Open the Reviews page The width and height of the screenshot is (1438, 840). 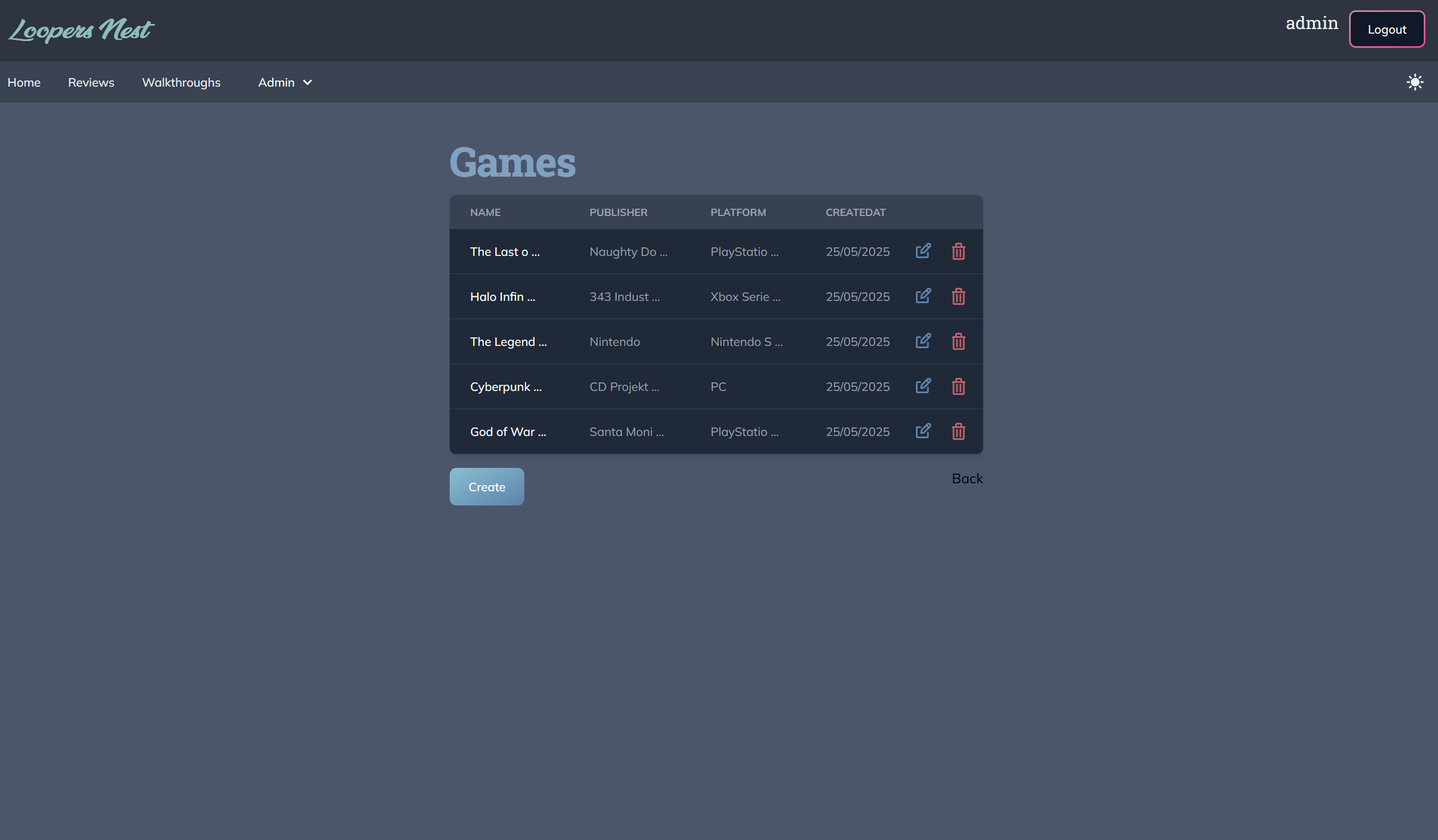(91, 82)
